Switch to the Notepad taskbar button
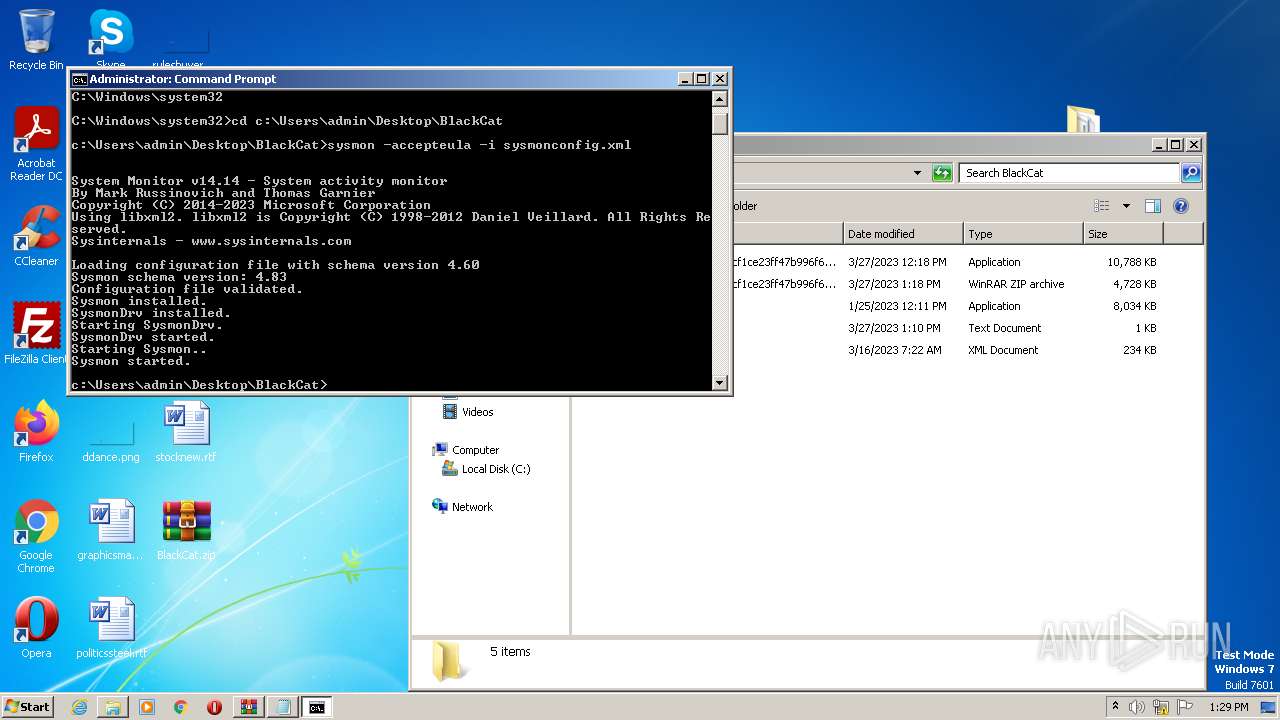 click(x=282, y=707)
